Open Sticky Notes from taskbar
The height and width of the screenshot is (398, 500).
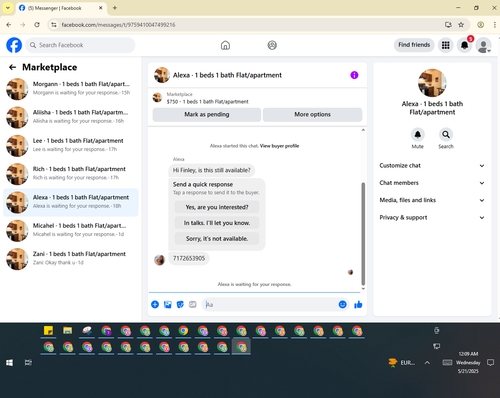click(x=48, y=330)
